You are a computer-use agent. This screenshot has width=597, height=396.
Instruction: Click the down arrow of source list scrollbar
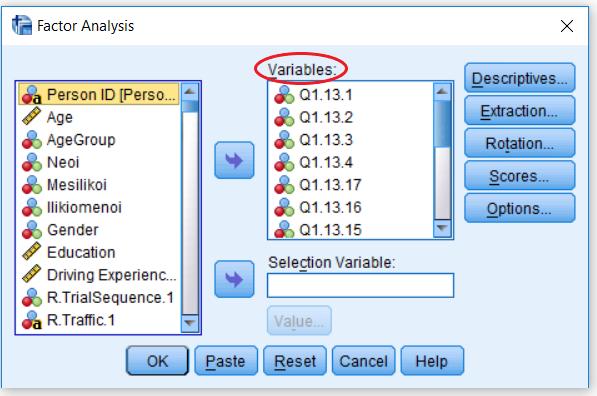[x=190, y=323]
